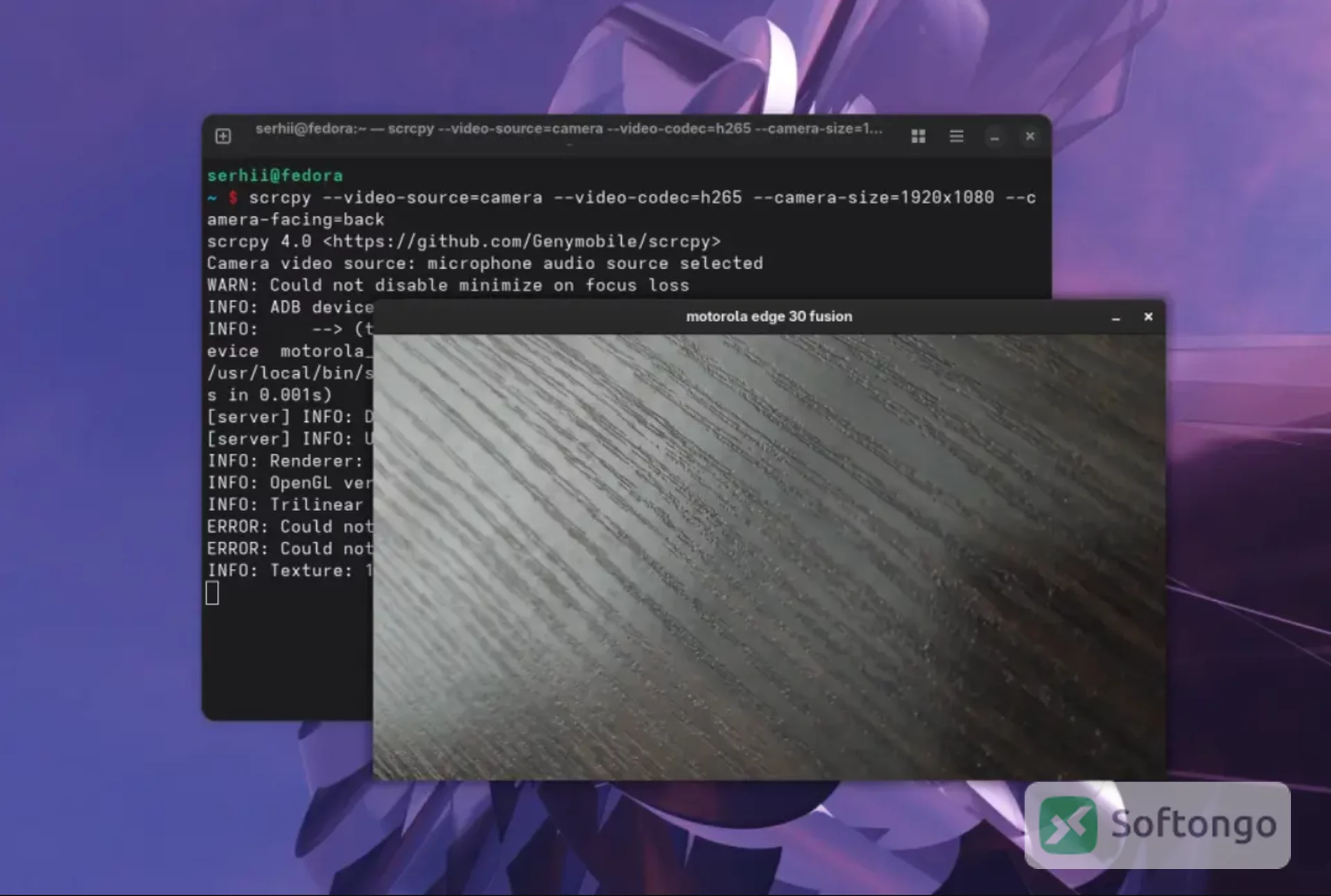Click the first ERROR: Could not line

coord(290,527)
